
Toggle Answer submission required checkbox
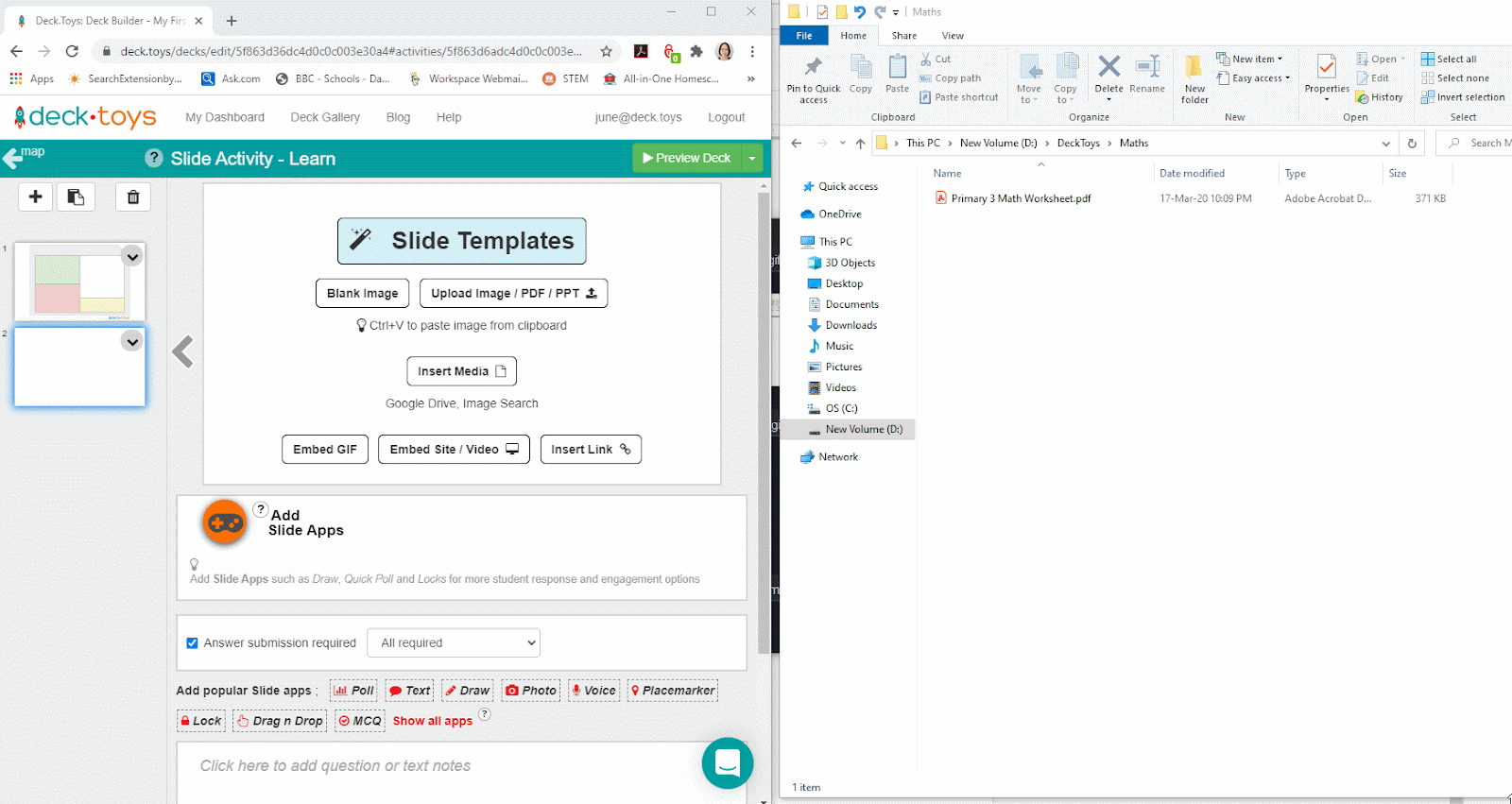tap(193, 643)
